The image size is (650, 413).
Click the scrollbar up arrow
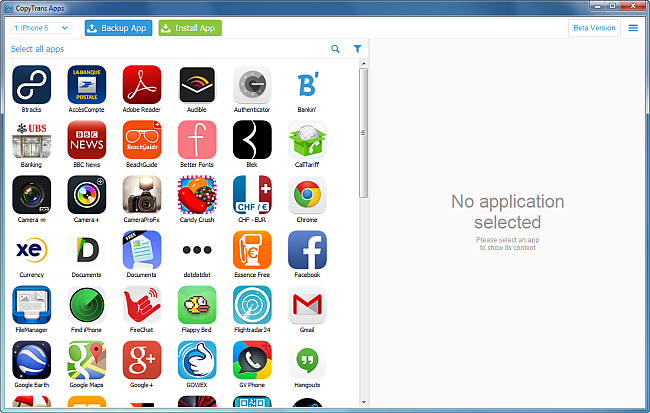(x=364, y=63)
